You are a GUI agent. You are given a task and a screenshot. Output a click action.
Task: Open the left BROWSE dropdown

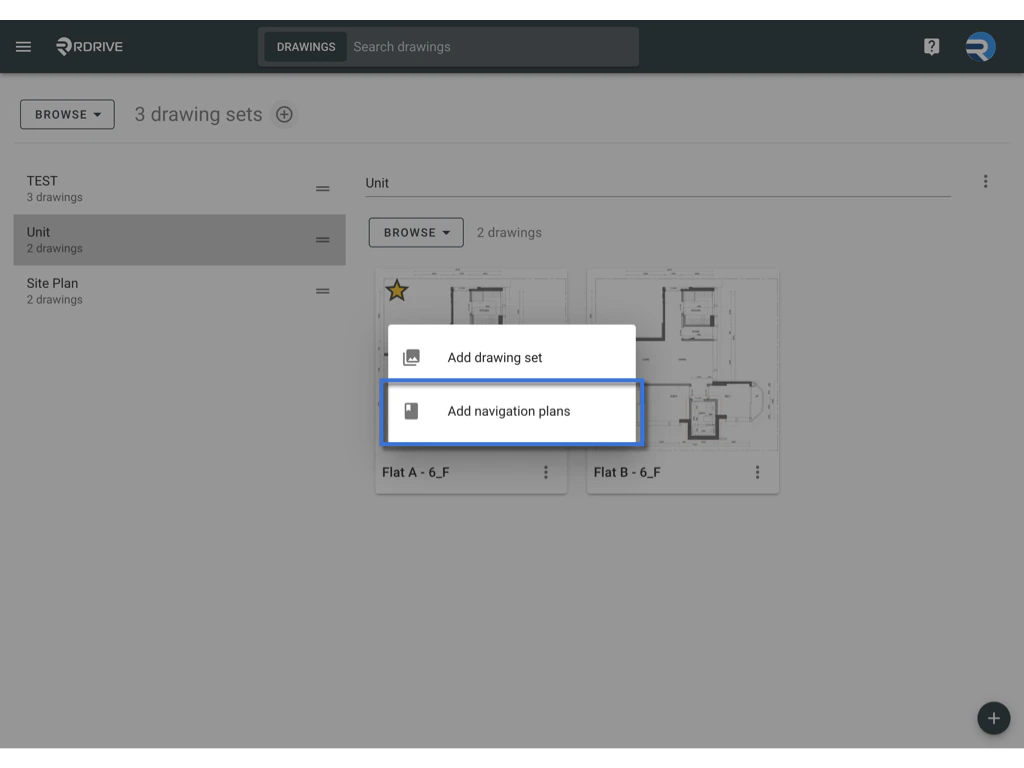[x=66, y=114]
